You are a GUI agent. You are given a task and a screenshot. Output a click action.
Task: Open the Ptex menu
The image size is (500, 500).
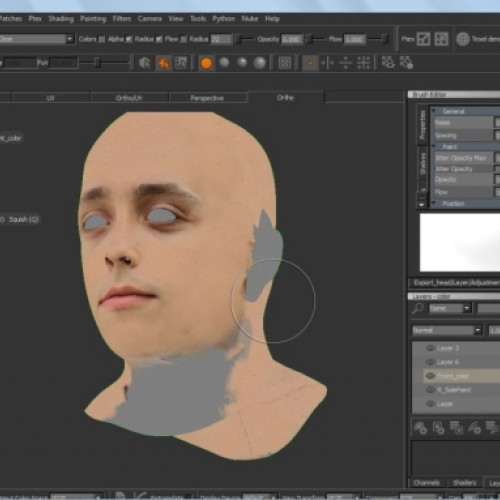coord(35,19)
